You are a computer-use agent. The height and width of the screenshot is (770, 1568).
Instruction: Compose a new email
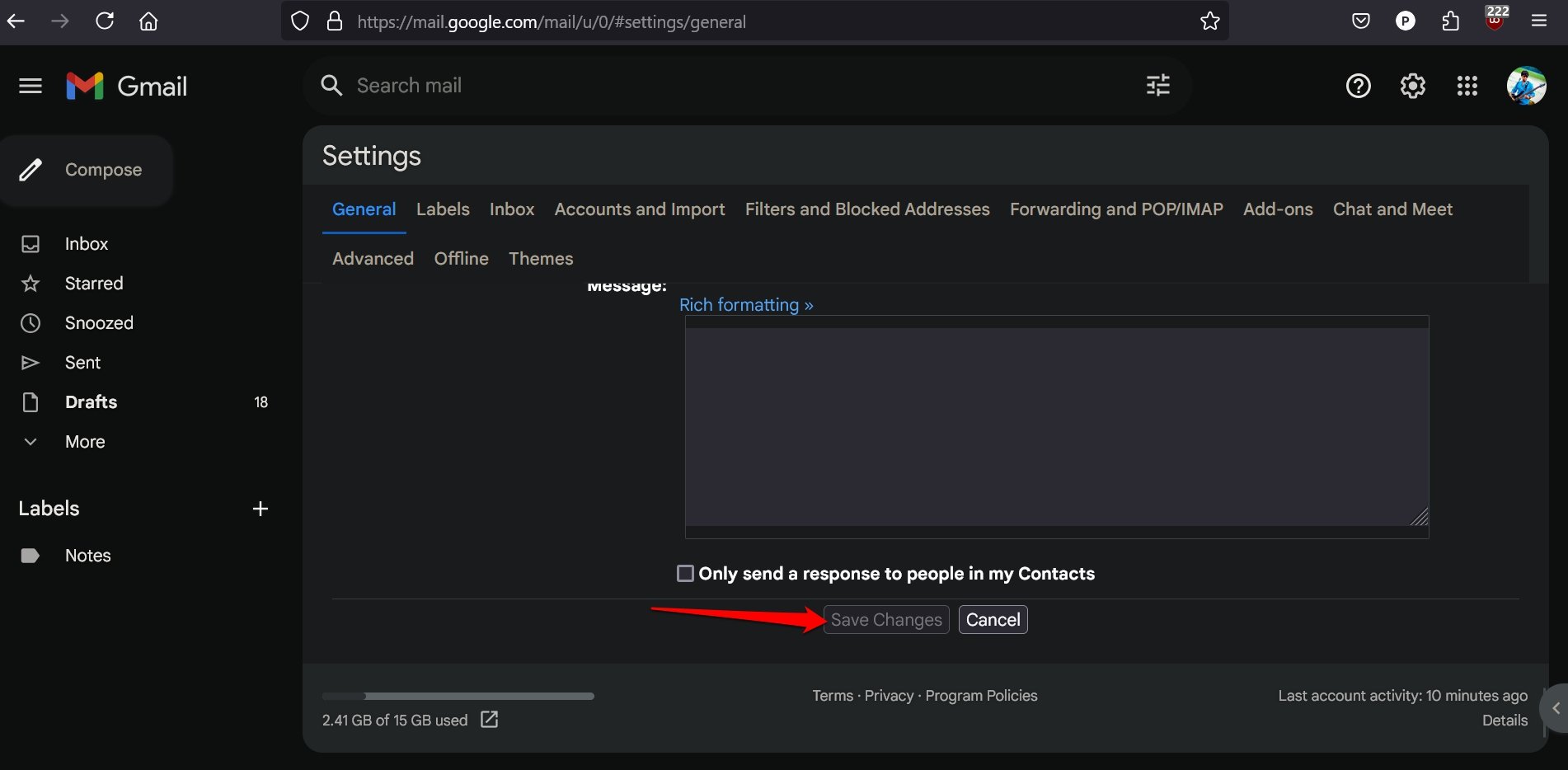pyautogui.click(x=87, y=170)
